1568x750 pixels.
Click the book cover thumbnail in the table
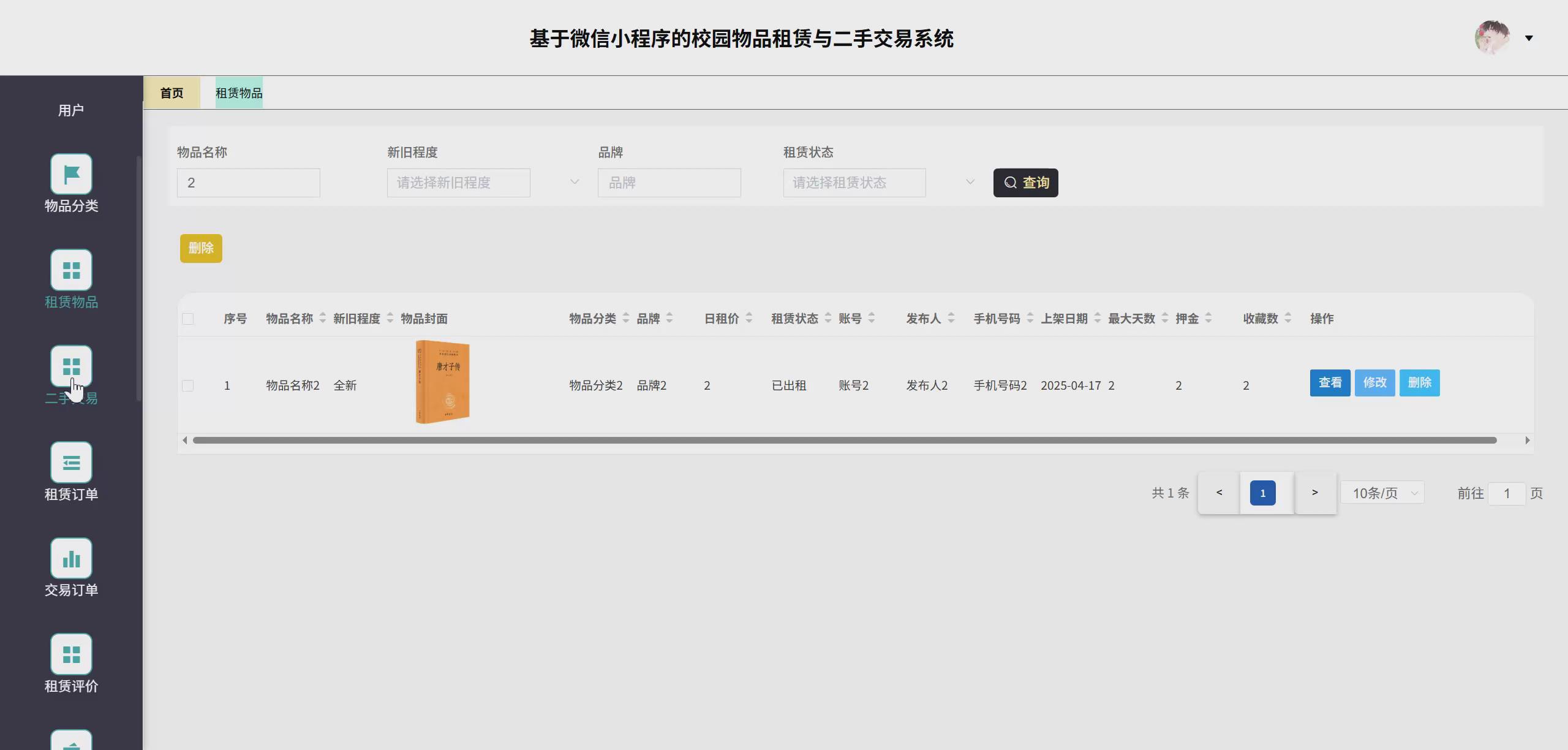443,381
